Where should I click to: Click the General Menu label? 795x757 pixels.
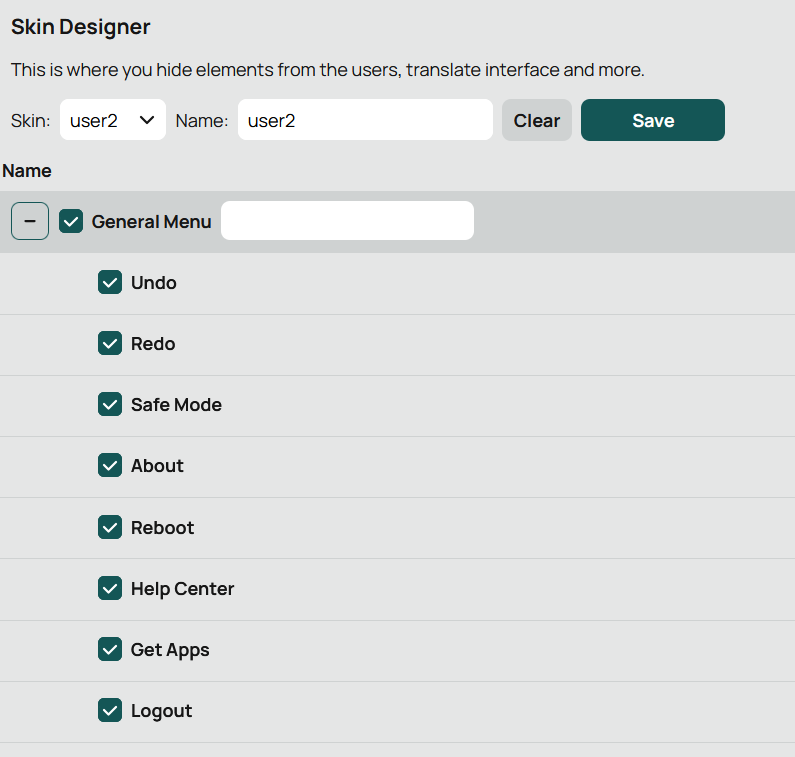(x=151, y=222)
